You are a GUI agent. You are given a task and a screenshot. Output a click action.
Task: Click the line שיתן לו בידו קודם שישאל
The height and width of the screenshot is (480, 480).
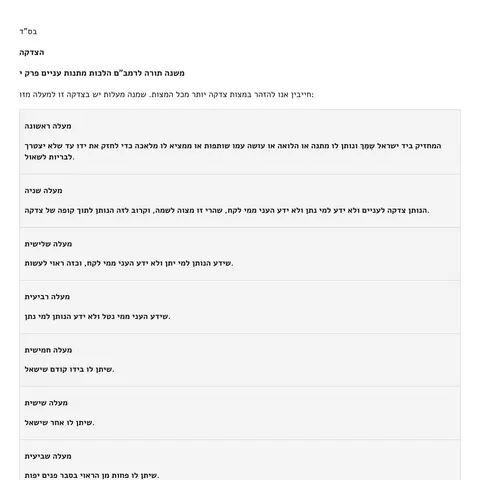click(x=69, y=369)
